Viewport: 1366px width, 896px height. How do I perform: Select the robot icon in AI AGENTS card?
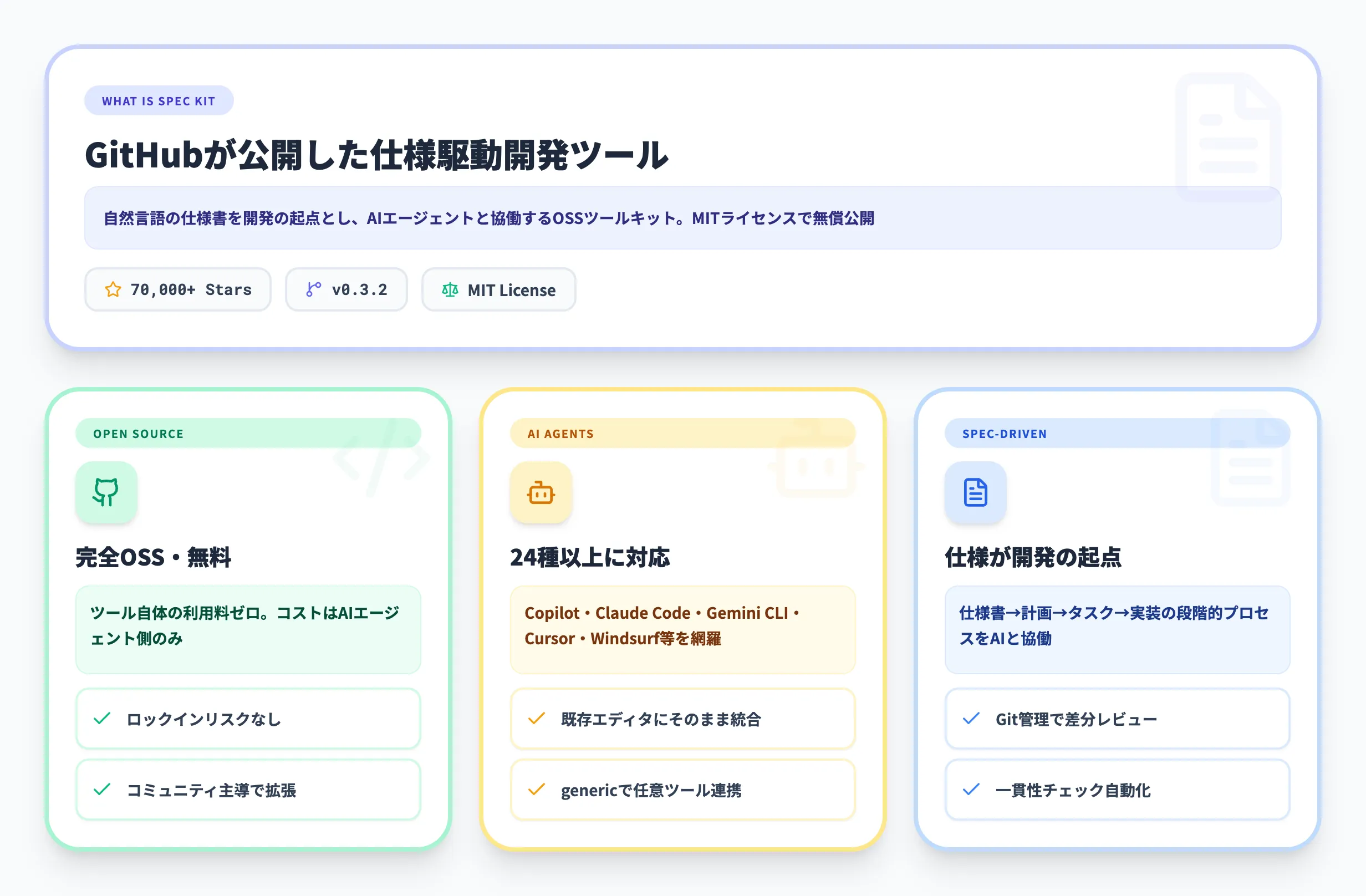(540, 492)
